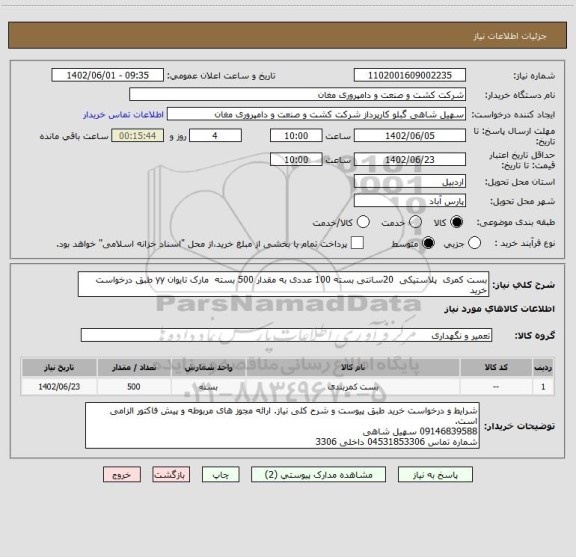Viewport: 576px width, 557px height.
Task: Click the buyer organization name field
Action: [x=298, y=95]
